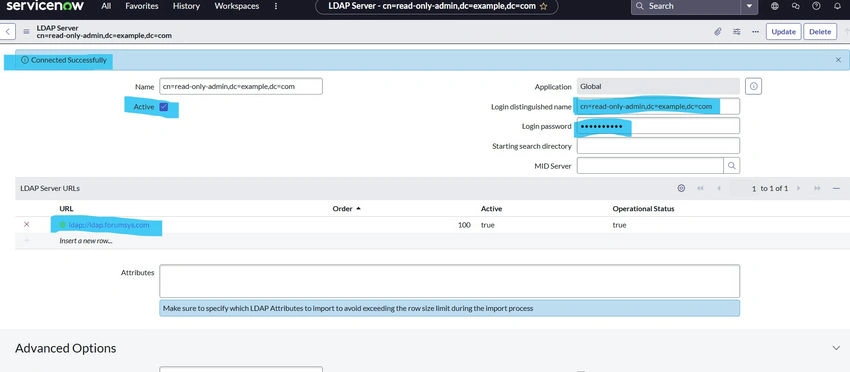Open the globe scope picker icon
Viewport: 850px width, 372px height.
(x=775, y=6)
